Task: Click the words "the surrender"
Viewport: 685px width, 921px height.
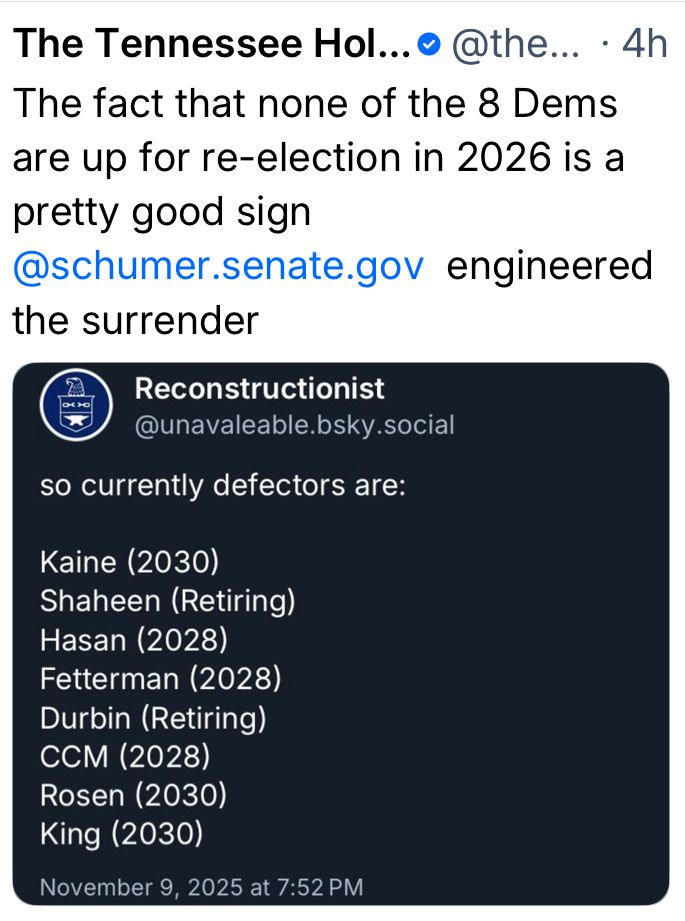Action: [x=135, y=320]
